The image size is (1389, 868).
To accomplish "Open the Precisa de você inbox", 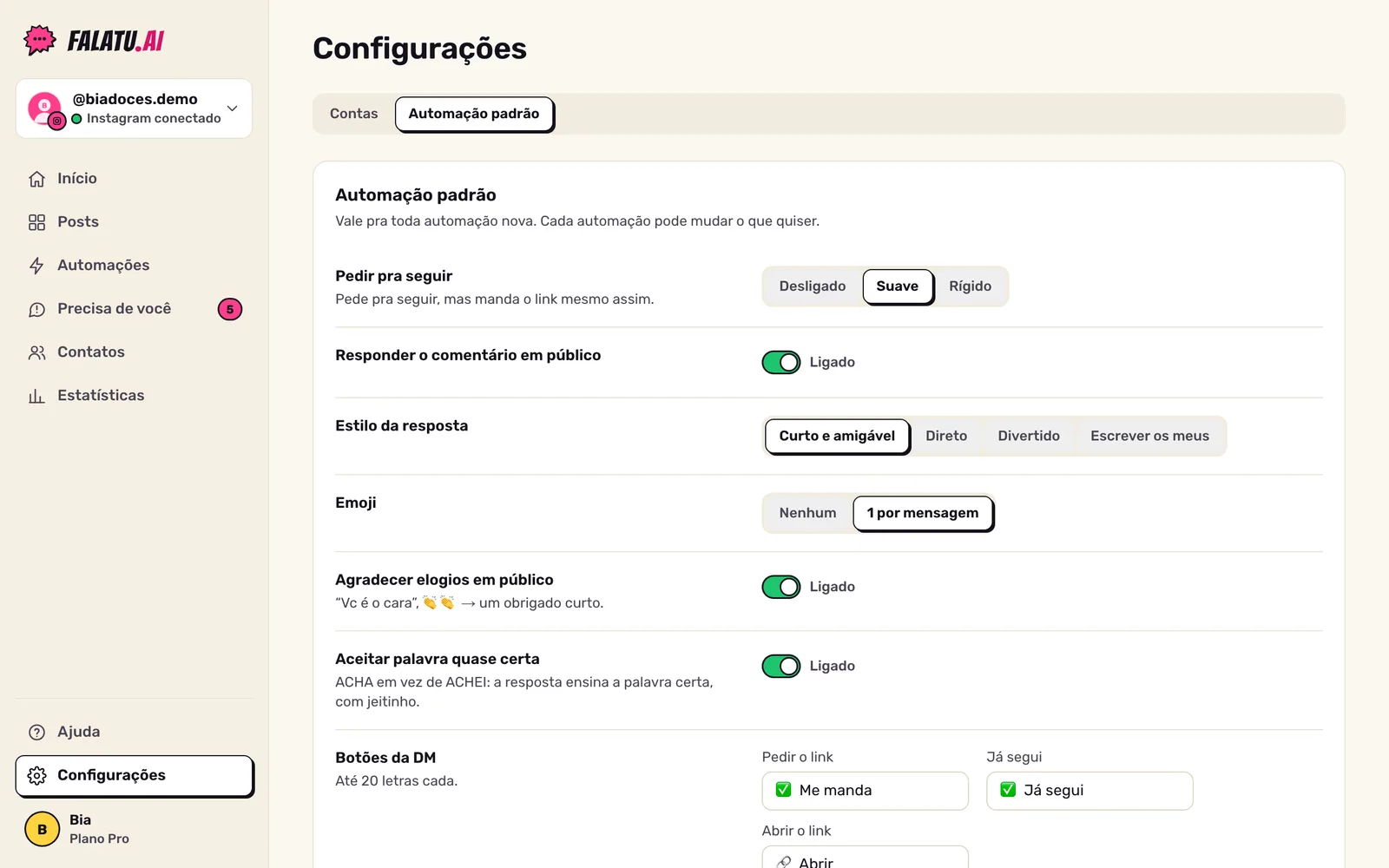I will [x=135, y=309].
